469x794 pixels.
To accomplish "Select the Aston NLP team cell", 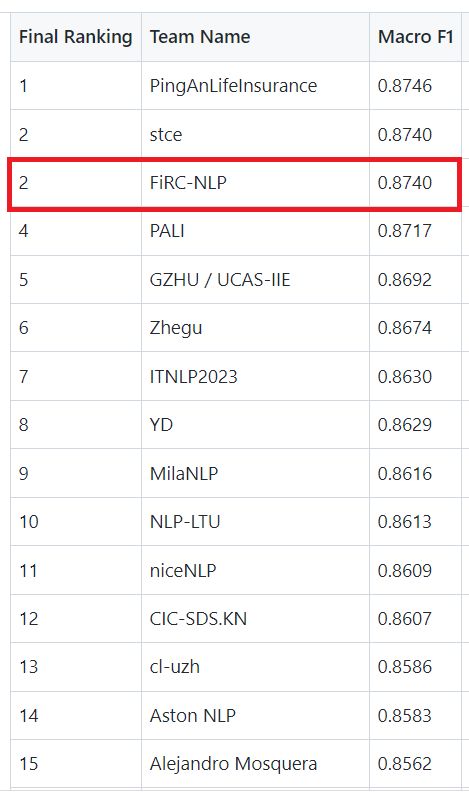I will pyautogui.click(x=255, y=716).
